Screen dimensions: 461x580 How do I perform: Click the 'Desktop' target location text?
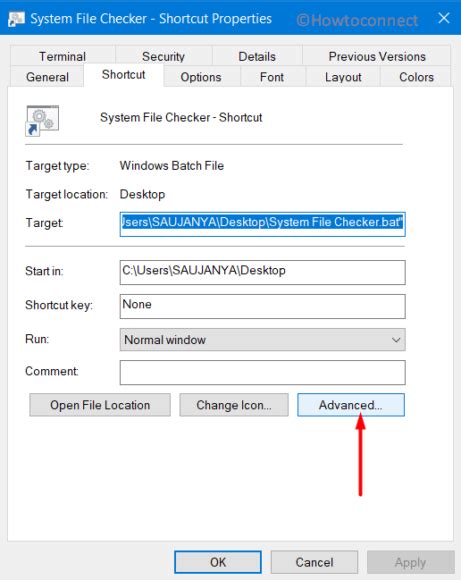(142, 195)
